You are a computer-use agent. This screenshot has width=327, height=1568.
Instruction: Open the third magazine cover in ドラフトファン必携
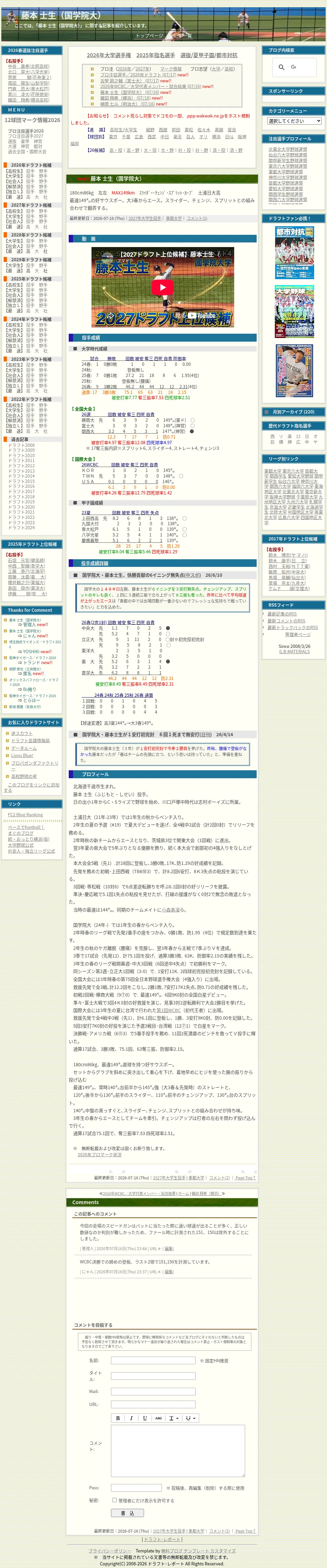point(294,371)
